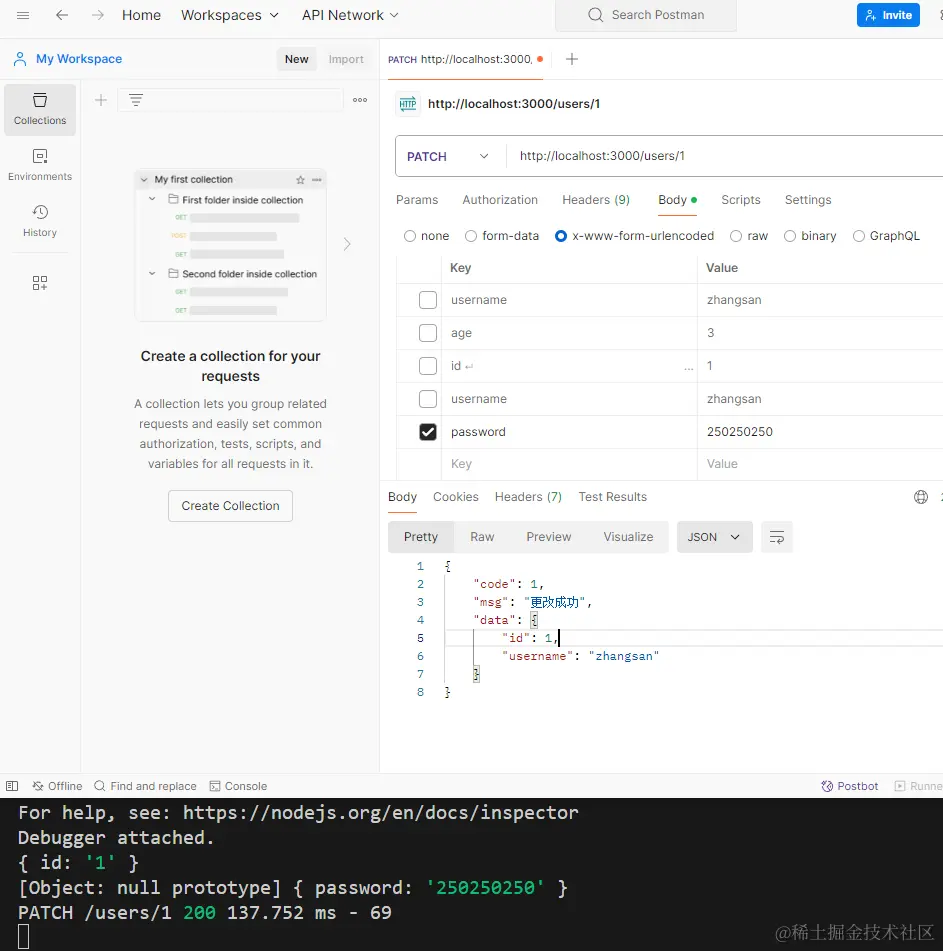Viewport: 943px width, 951px height.
Task: Uncheck the password row checkbox
Action: pyautogui.click(x=428, y=432)
